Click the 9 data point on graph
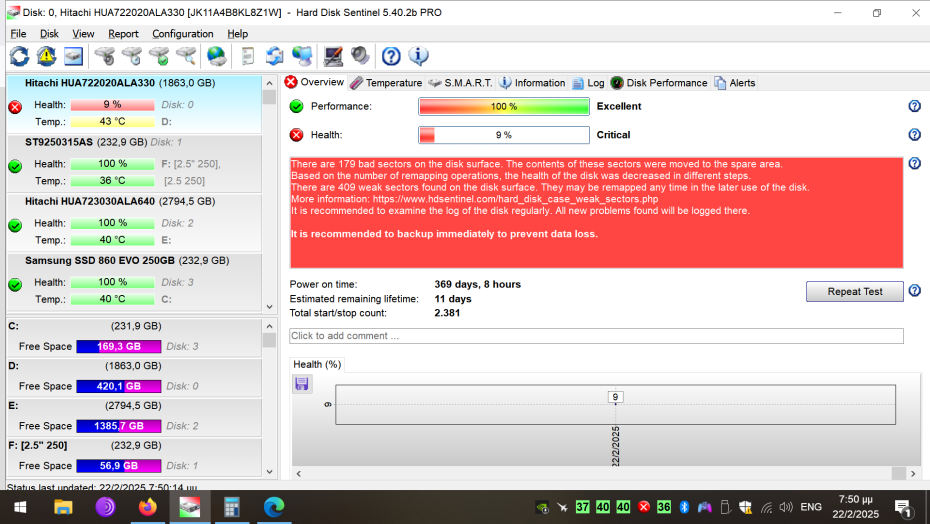The height and width of the screenshot is (524, 930). [615, 398]
